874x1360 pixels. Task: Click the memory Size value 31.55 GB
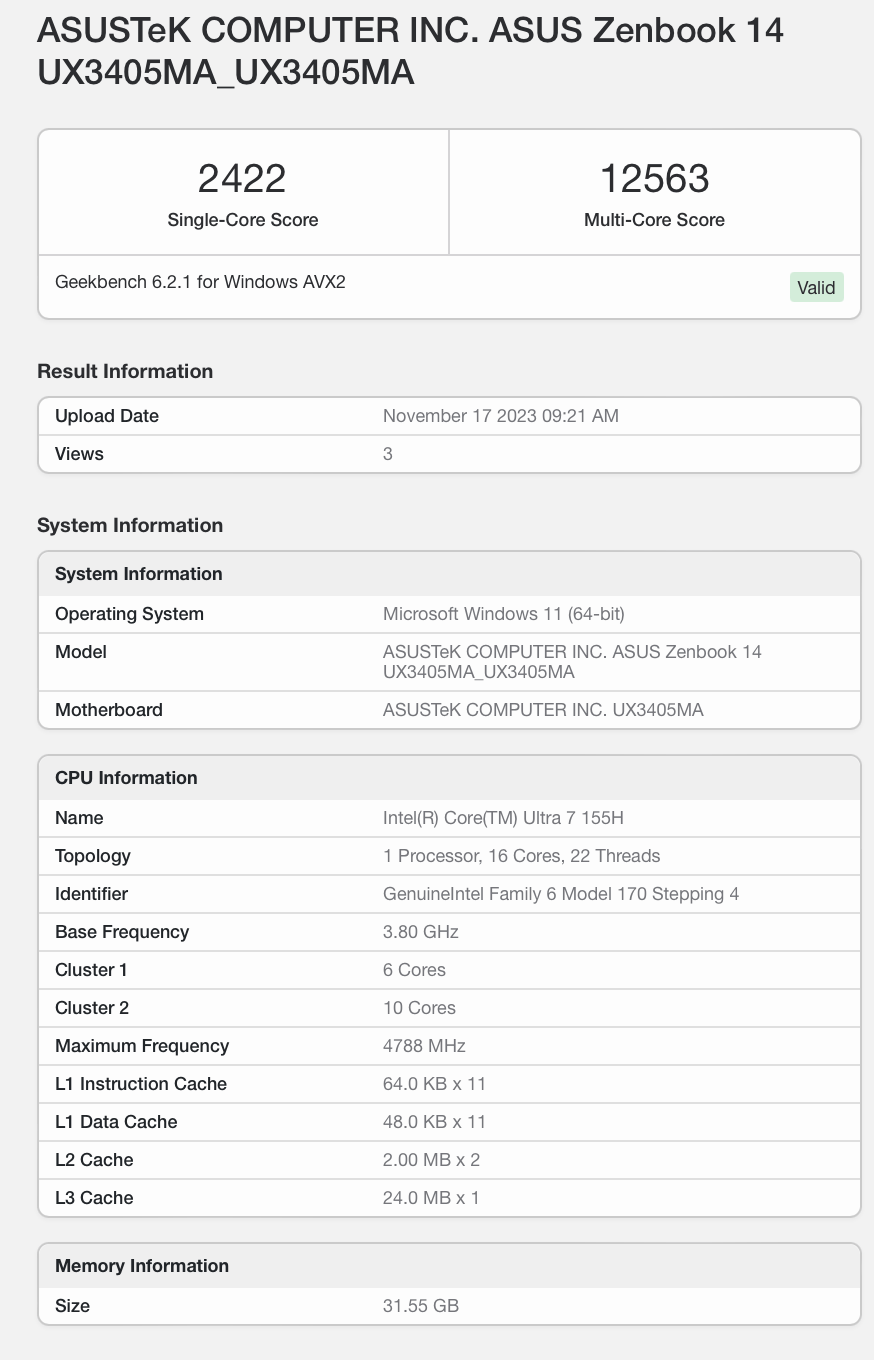[x=421, y=1306]
